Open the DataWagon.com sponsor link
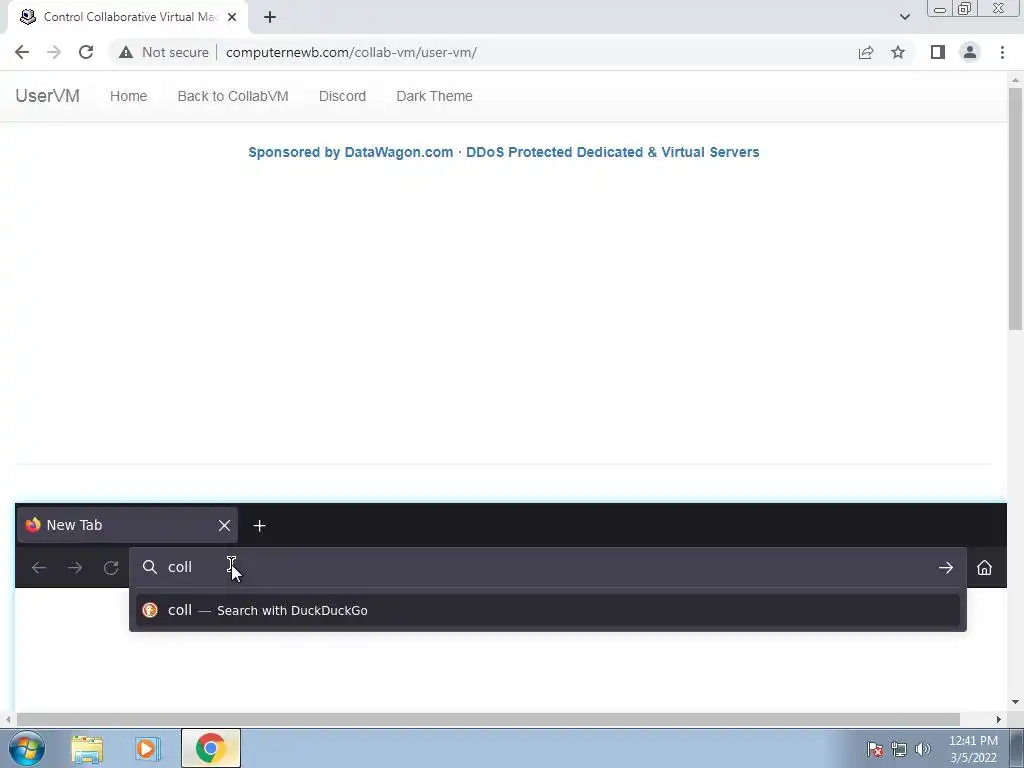The image size is (1024, 768). click(x=504, y=152)
